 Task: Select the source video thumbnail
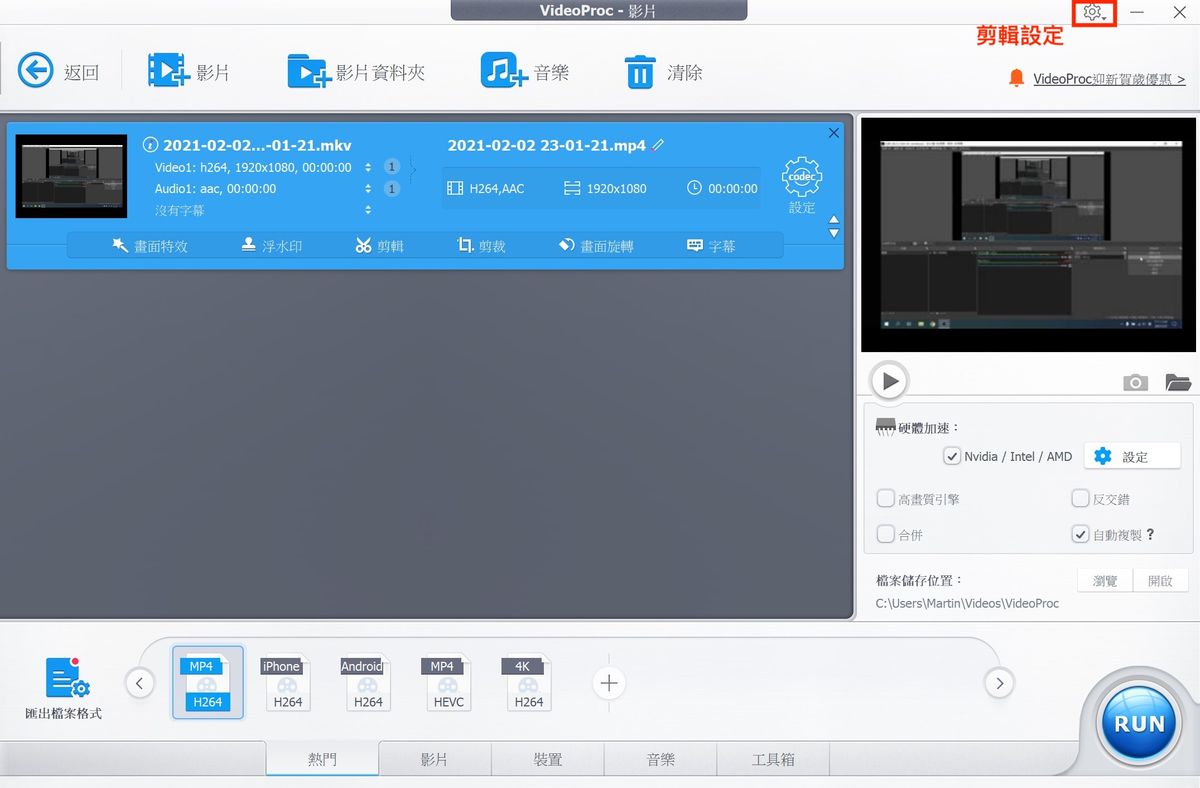click(71, 176)
